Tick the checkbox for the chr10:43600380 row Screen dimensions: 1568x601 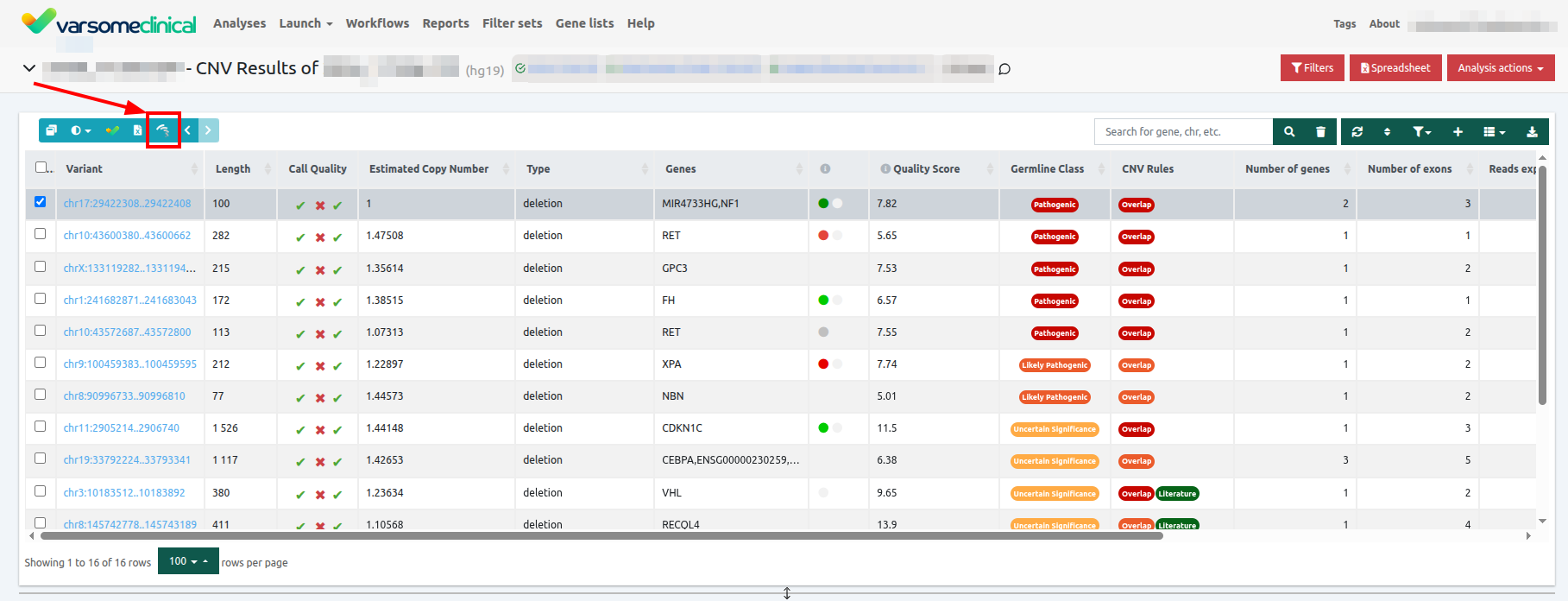(41, 234)
